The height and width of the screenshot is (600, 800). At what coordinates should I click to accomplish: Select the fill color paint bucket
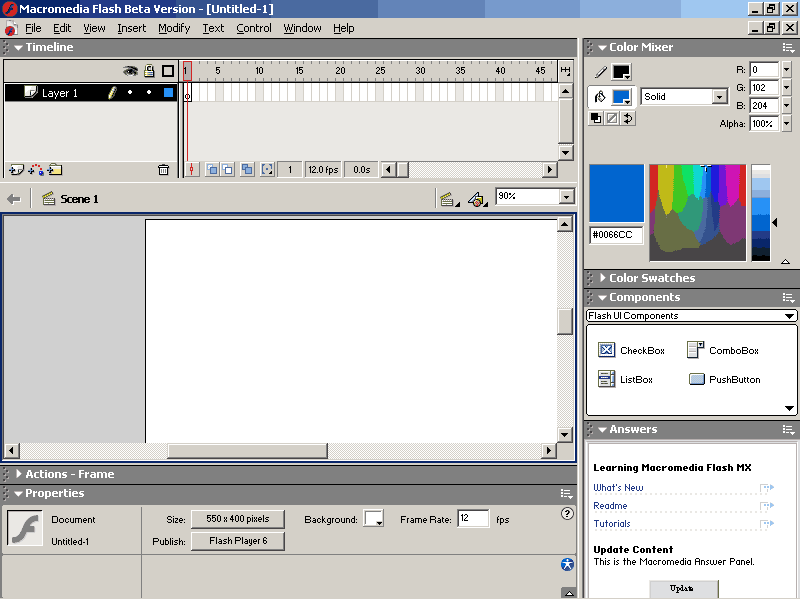[600, 97]
